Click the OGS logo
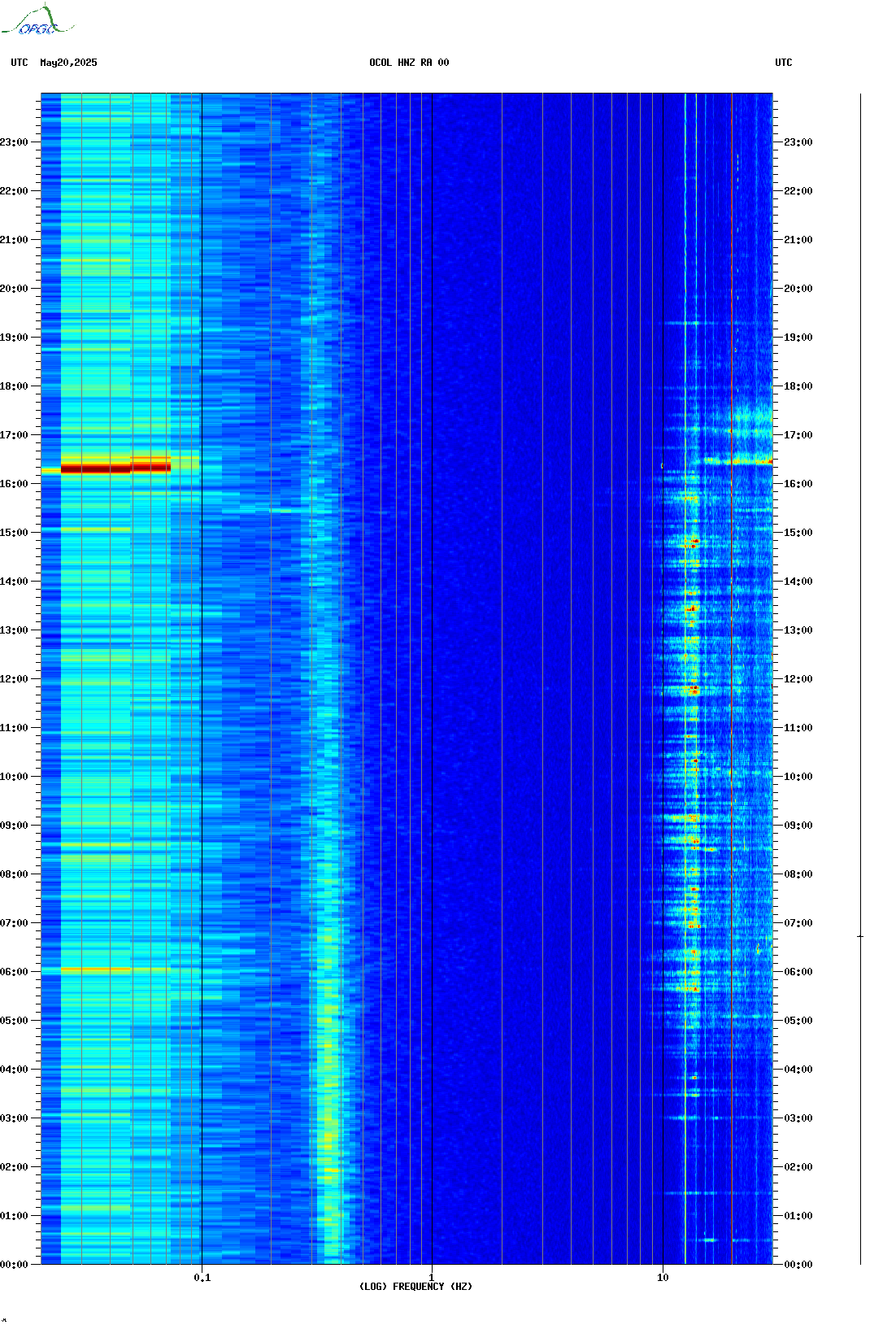The image size is (896, 1329). coord(37,20)
